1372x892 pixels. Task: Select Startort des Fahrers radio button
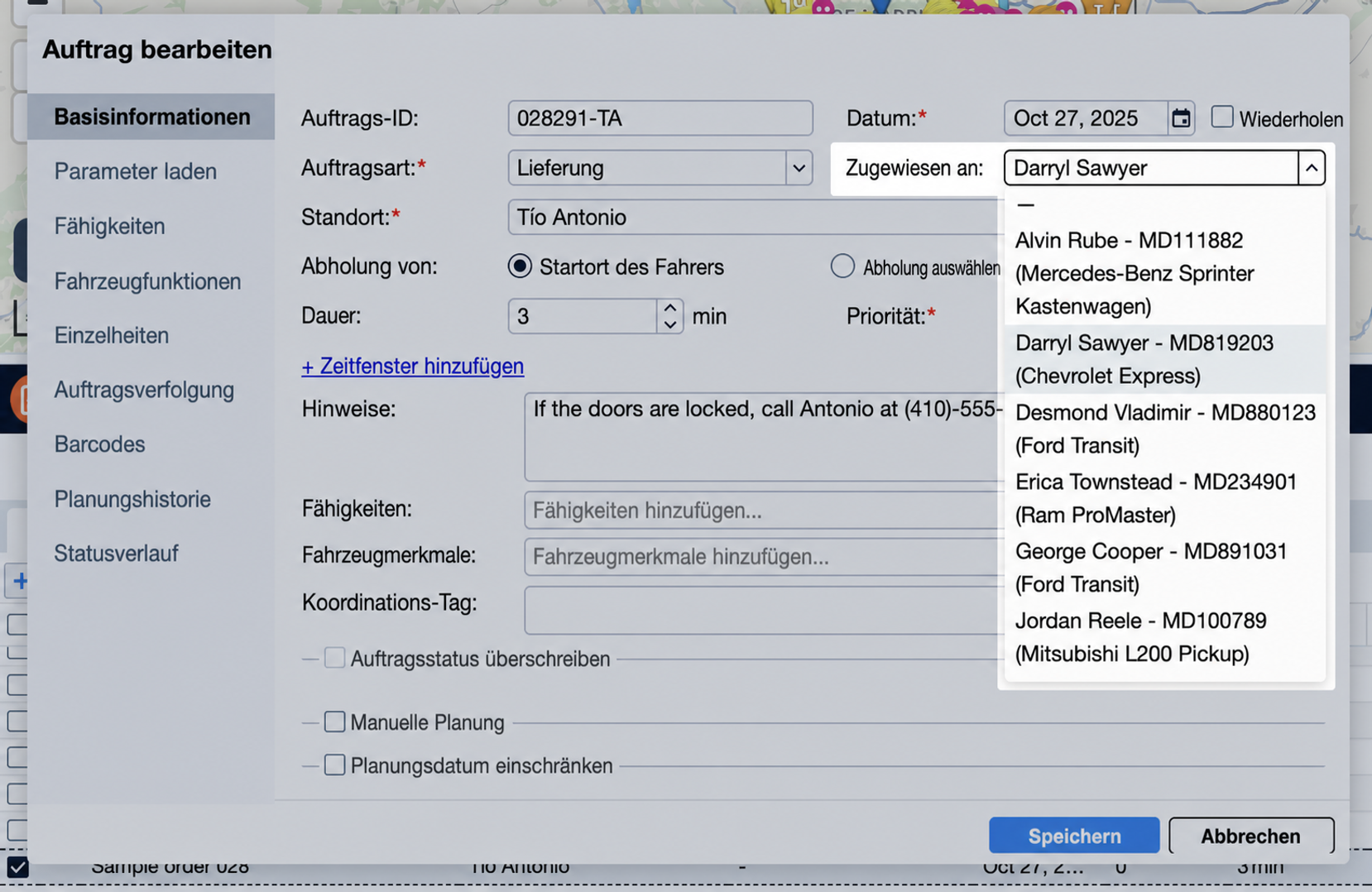click(520, 266)
